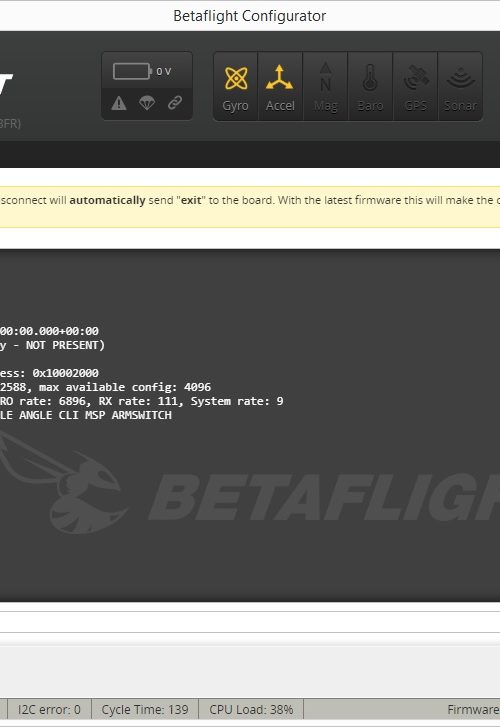Screen dimensions: 500x727
Task: Click the I2C error status item
Action: click(49, 709)
